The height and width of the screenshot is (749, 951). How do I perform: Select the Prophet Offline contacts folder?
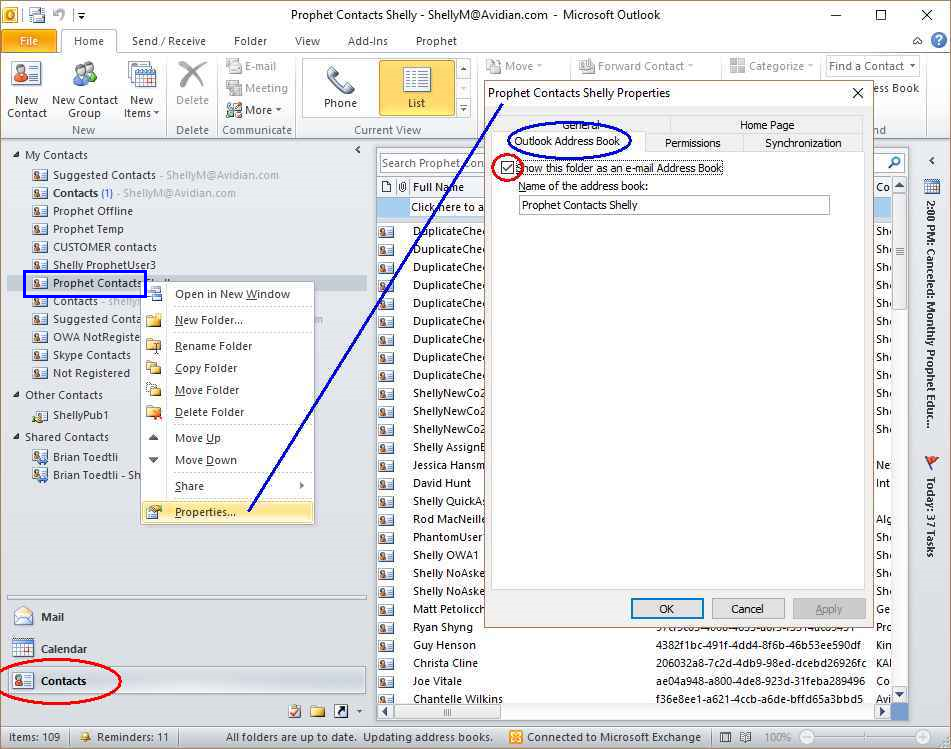click(93, 211)
